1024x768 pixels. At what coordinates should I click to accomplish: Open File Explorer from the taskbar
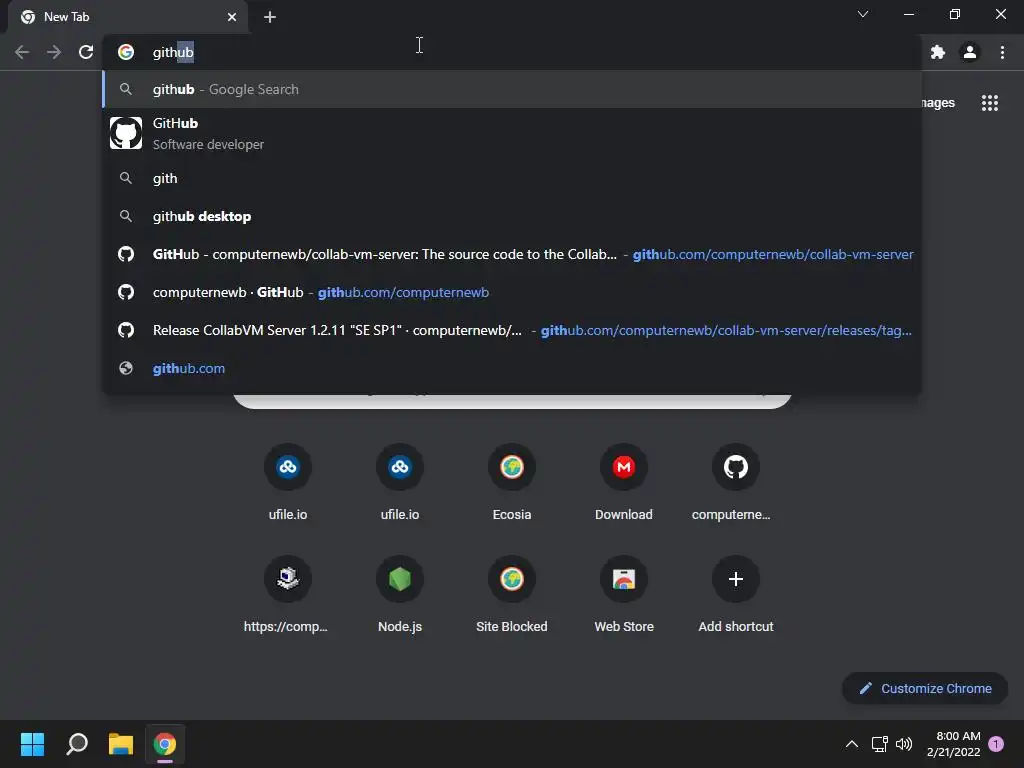coord(121,744)
